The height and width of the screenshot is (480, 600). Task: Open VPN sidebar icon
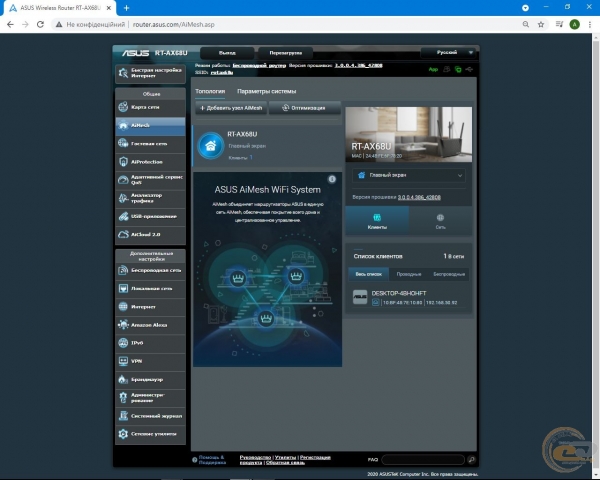click(x=123, y=361)
